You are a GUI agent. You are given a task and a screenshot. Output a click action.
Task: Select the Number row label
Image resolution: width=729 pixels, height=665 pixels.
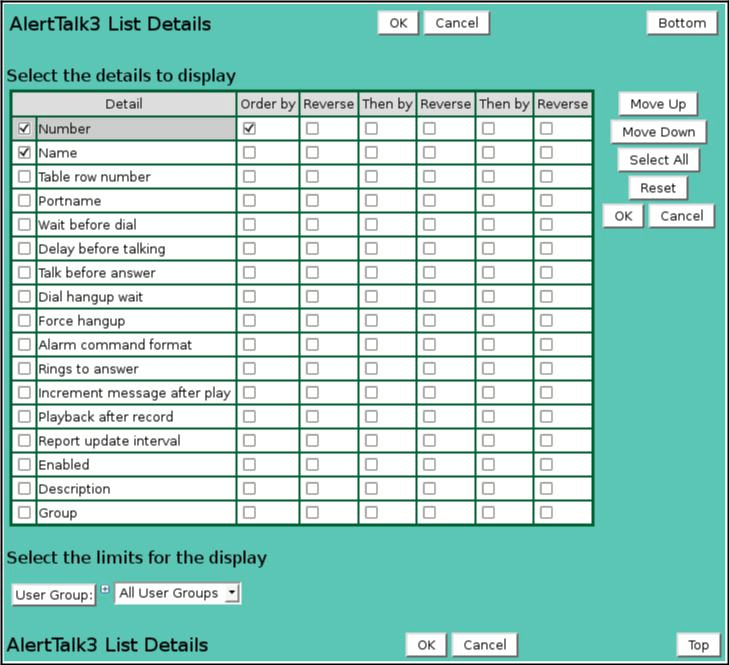[x=64, y=129]
